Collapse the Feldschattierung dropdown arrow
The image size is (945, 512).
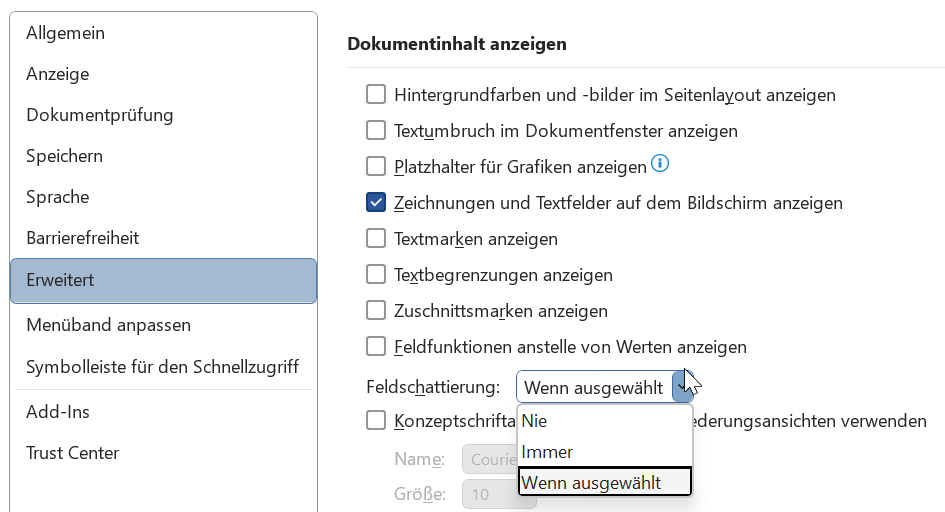click(x=683, y=387)
